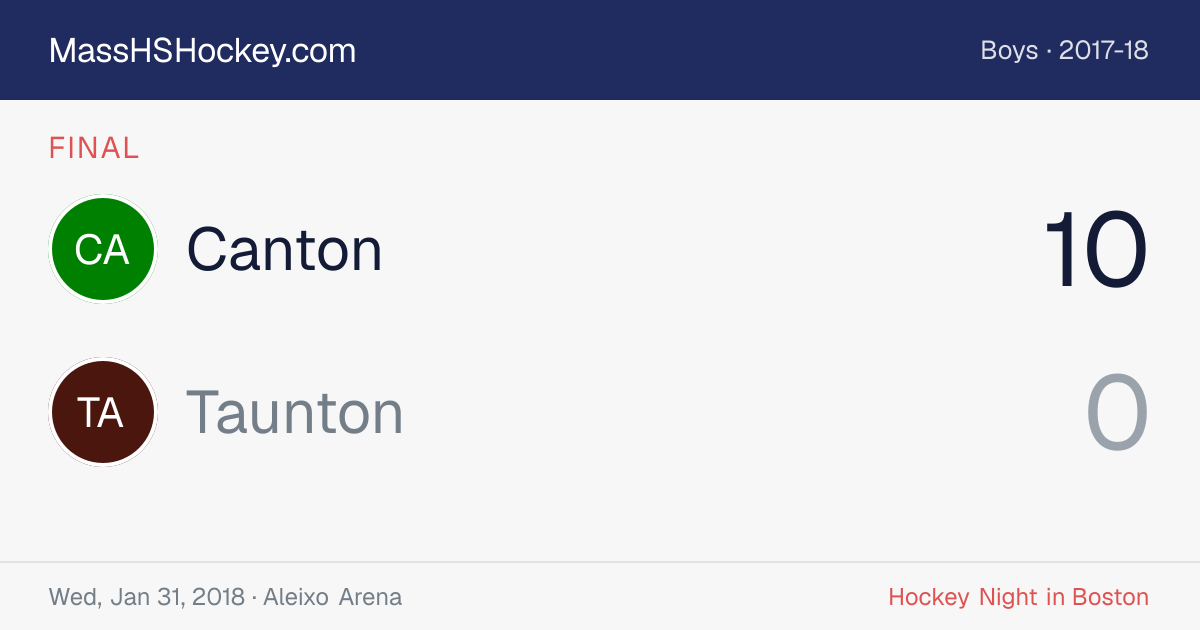Open the Hockey Night in Boston link
The width and height of the screenshot is (1200, 630).
[1019, 598]
